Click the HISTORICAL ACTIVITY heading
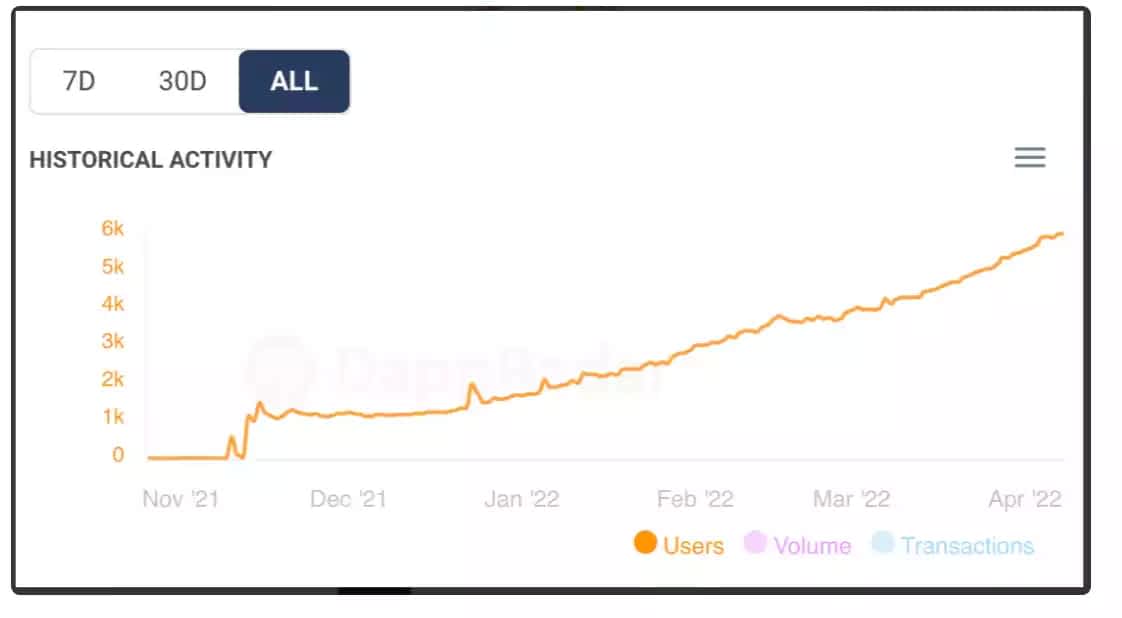The width and height of the screenshot is (1122, 618). click(x=151, y=160)
